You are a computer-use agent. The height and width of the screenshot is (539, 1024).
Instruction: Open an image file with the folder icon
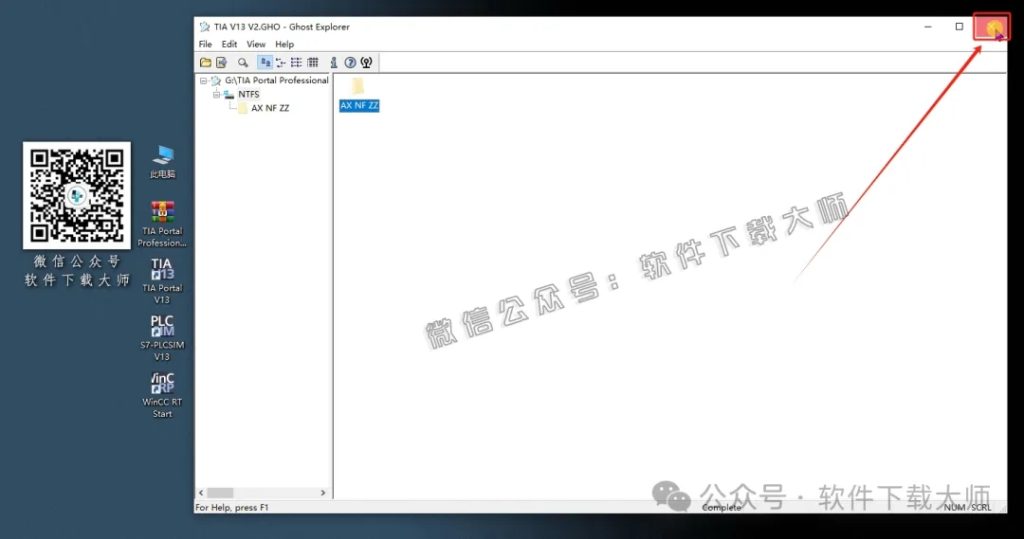[206, 63]
